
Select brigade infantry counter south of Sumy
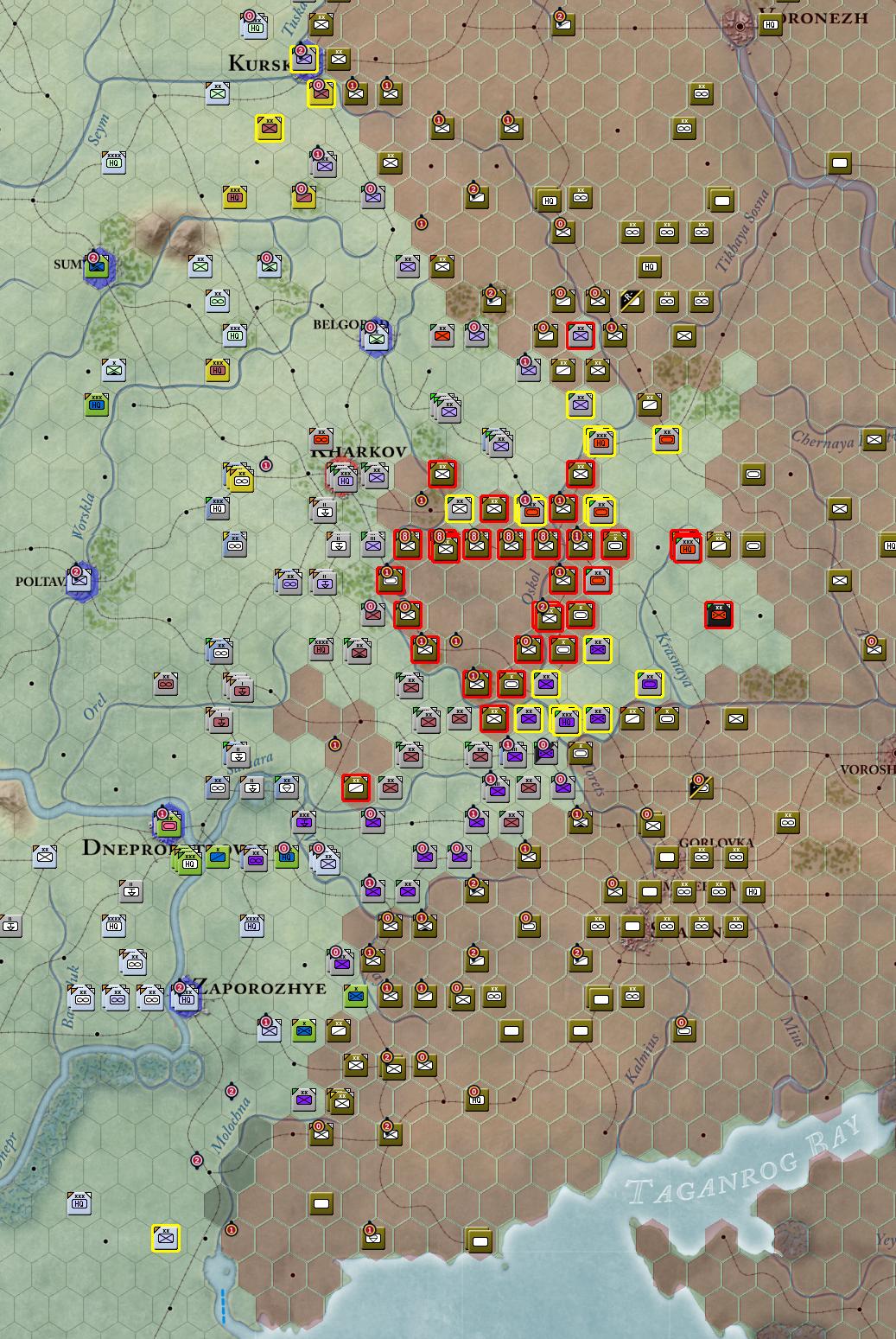(114, 370)
